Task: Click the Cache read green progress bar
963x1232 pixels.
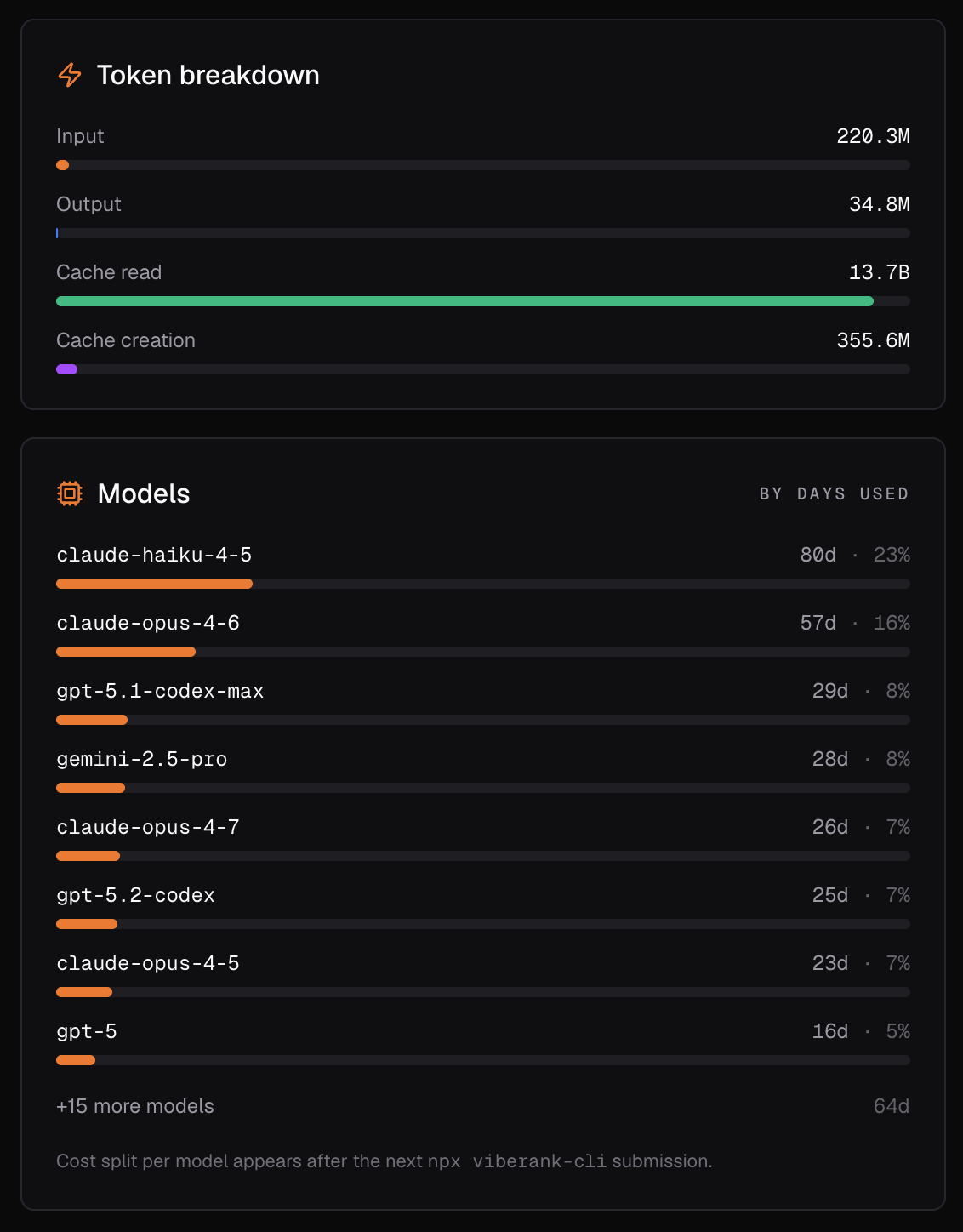Action: [483, 301]
